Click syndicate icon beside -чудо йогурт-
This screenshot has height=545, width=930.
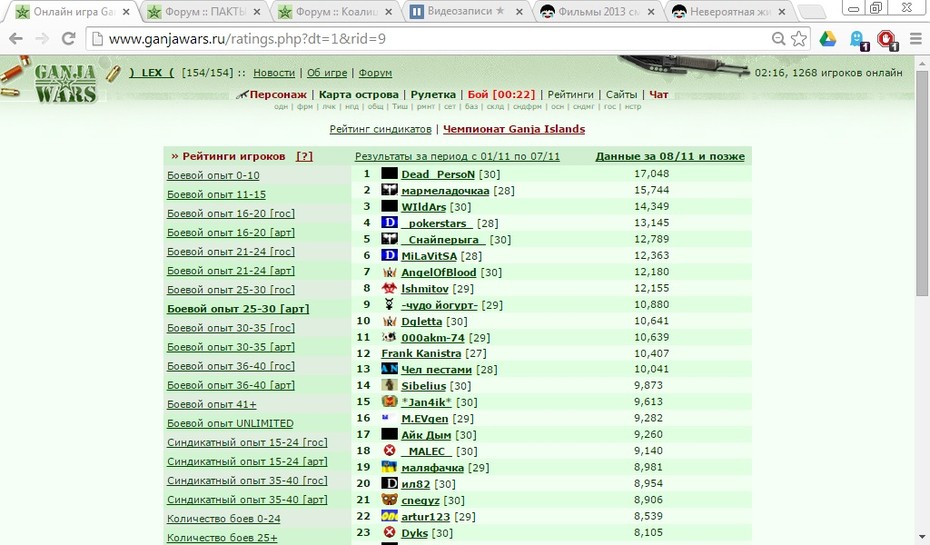tap(389, 304)
